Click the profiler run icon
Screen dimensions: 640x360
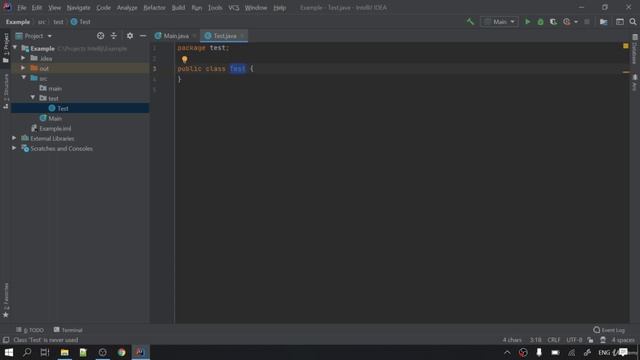[567, 22]
